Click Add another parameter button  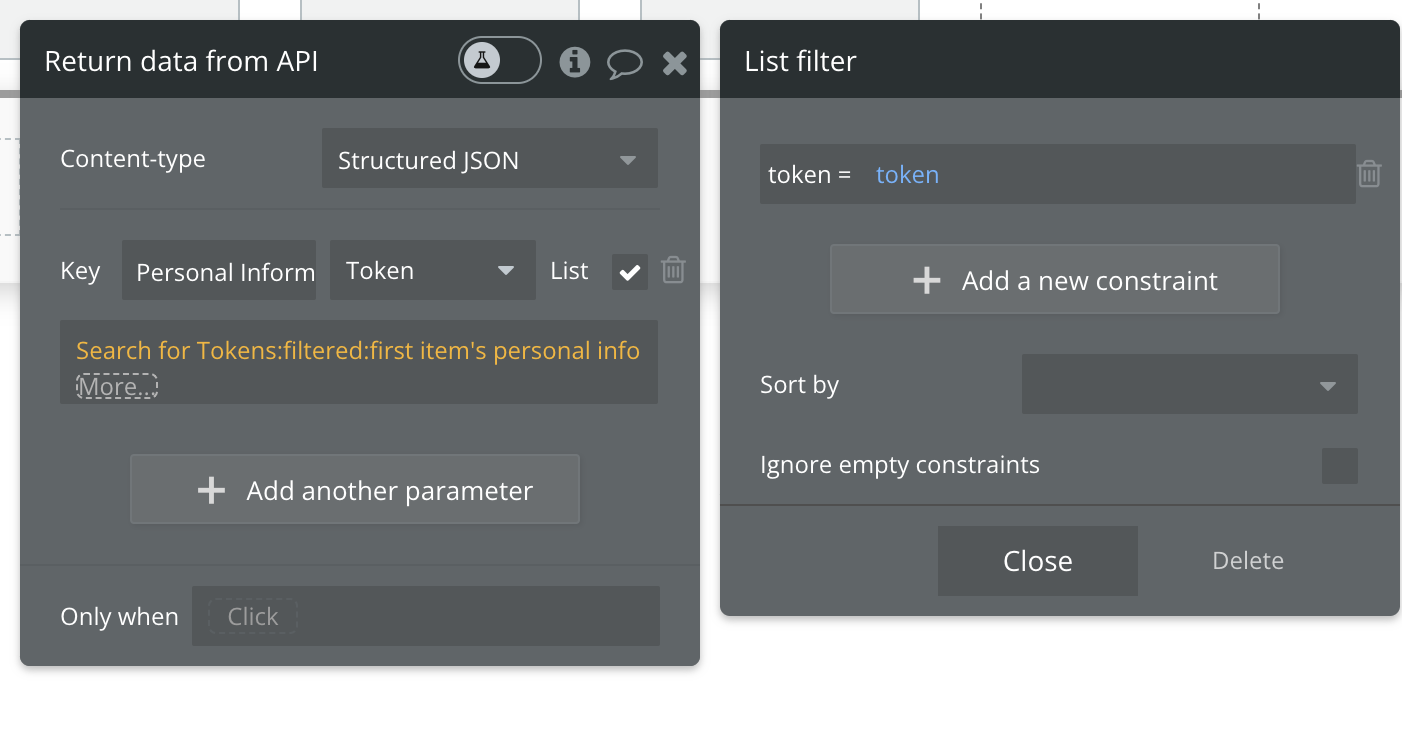pos(355,491)
